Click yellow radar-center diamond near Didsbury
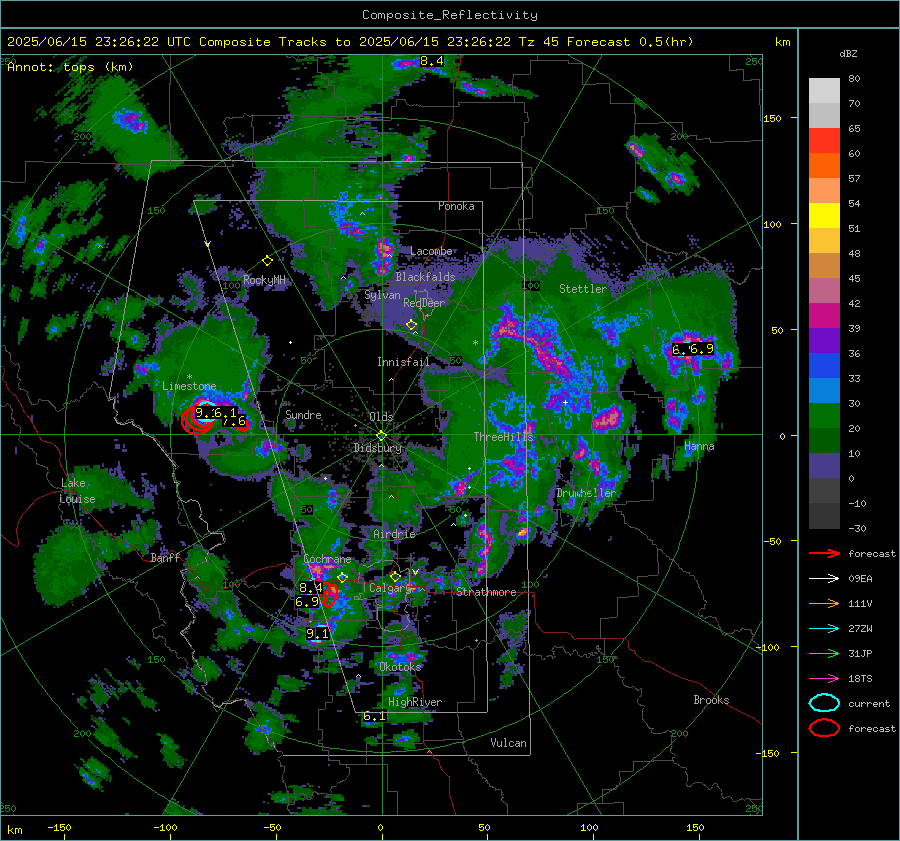Image resolution: width=900 pixels, height=841 pixels. (381, 436)
